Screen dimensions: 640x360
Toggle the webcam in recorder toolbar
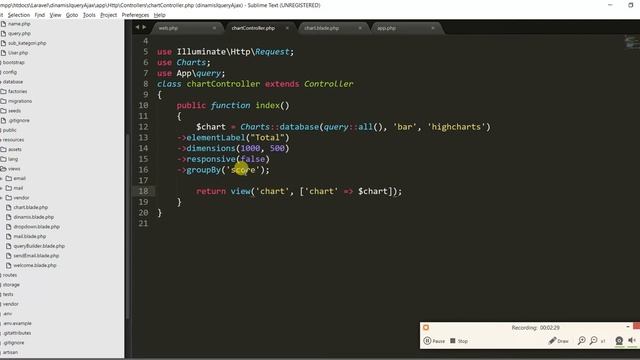pyautogui.click(x=619, y=340)
